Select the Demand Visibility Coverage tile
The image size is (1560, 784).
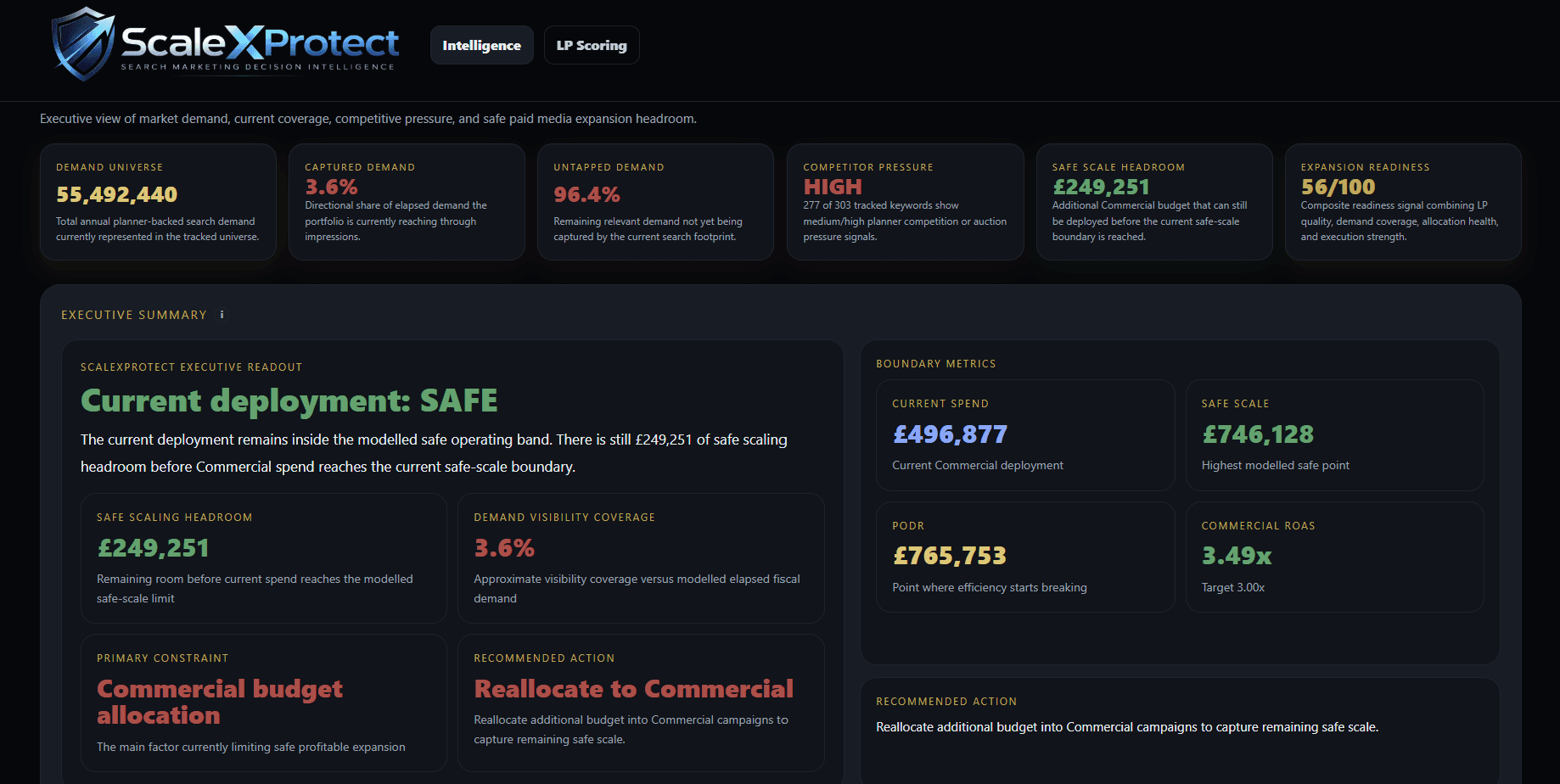[x=641, y=558]
